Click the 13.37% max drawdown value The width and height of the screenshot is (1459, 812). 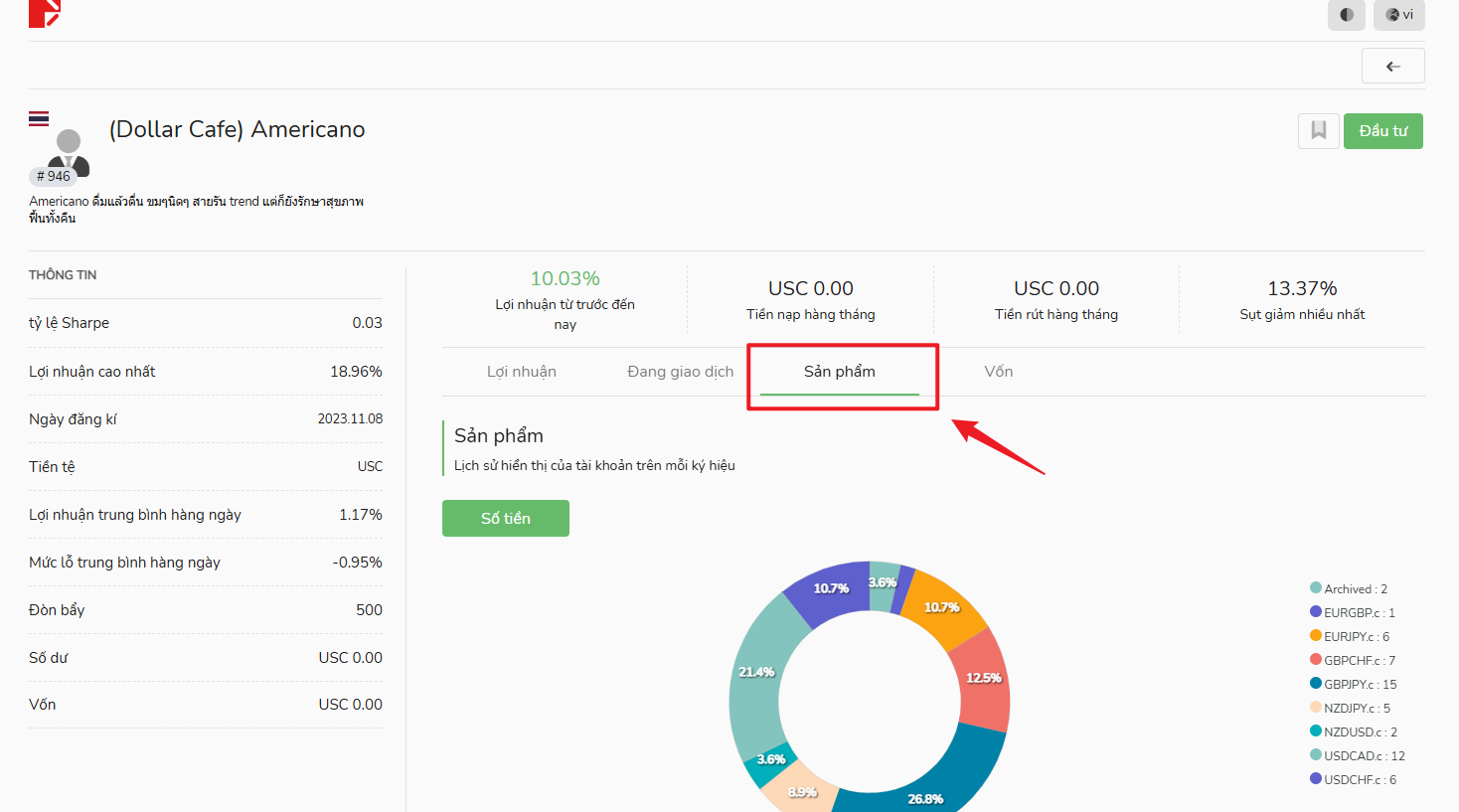(x=1302, y=288)
